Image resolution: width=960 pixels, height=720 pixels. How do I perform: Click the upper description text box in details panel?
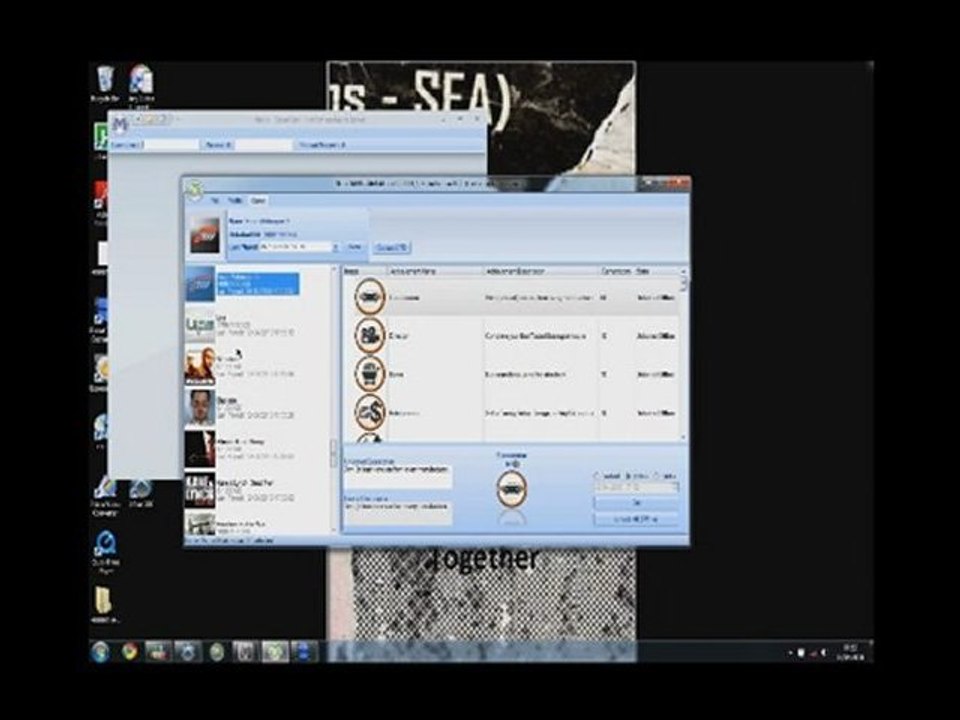pos(398,477)
